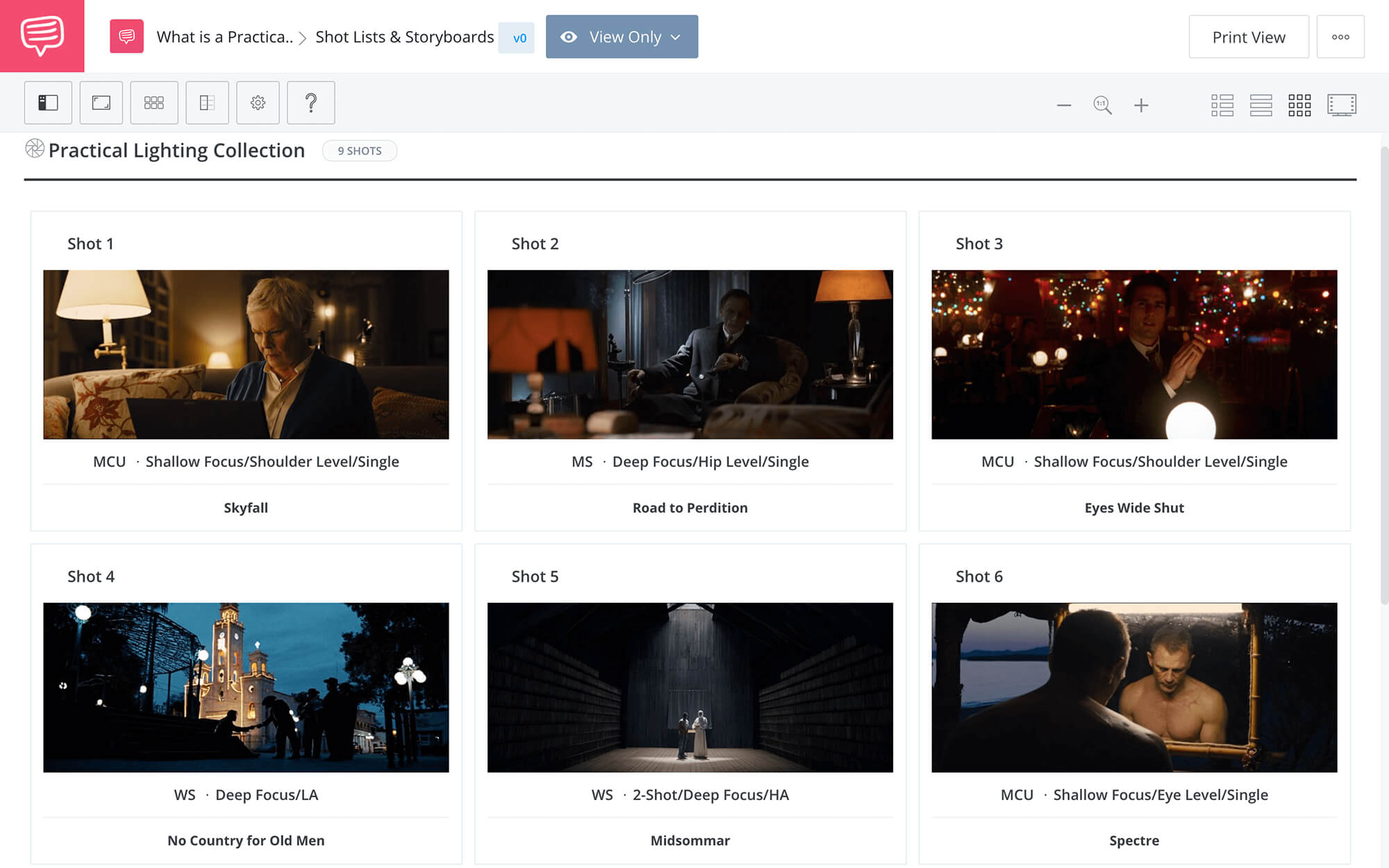
Task: Click the Shot 5 label
Action: click(x=535, y=576)
